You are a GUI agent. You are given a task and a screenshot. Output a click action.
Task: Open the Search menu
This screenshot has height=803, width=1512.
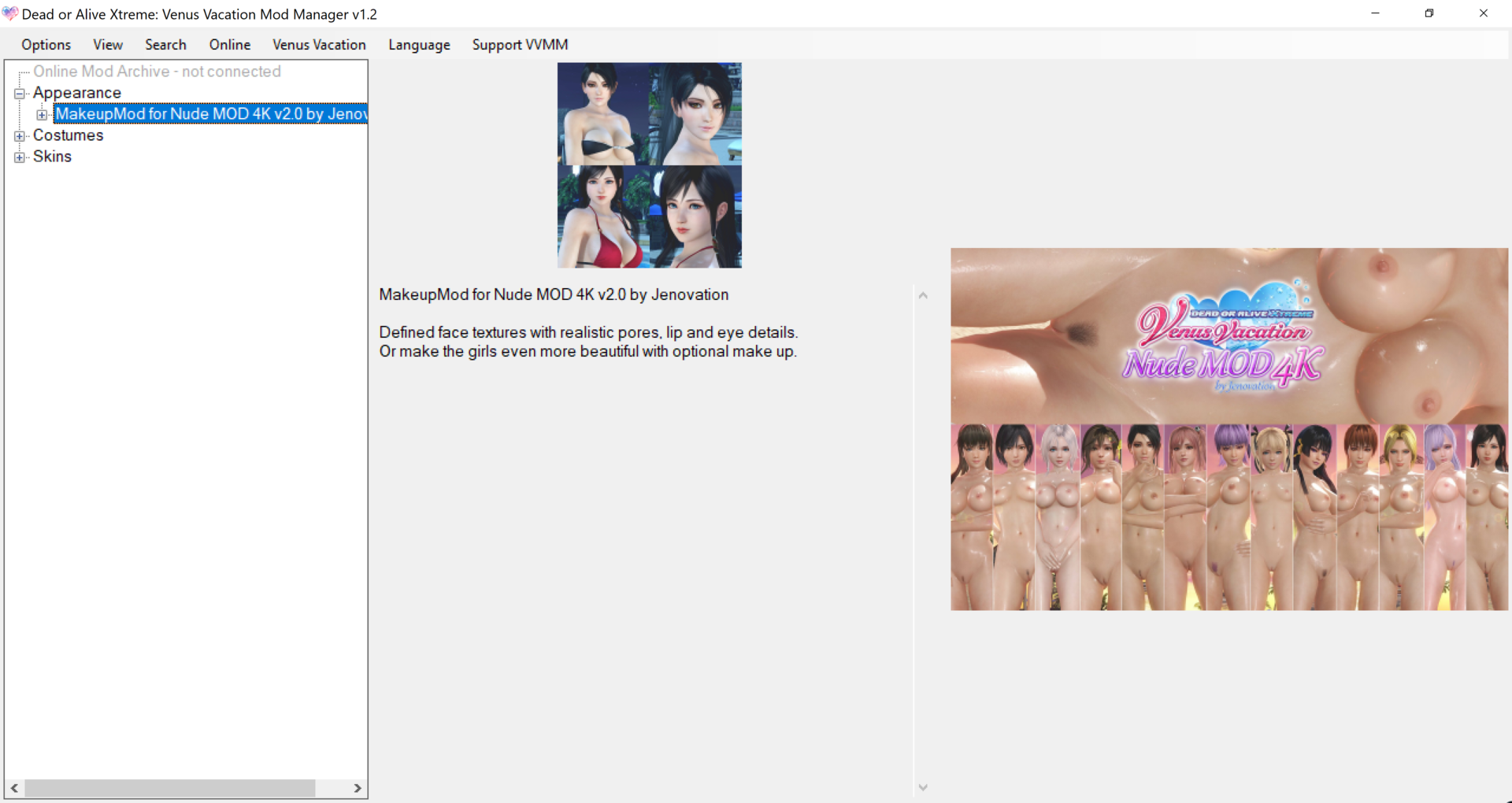[165, 45]
